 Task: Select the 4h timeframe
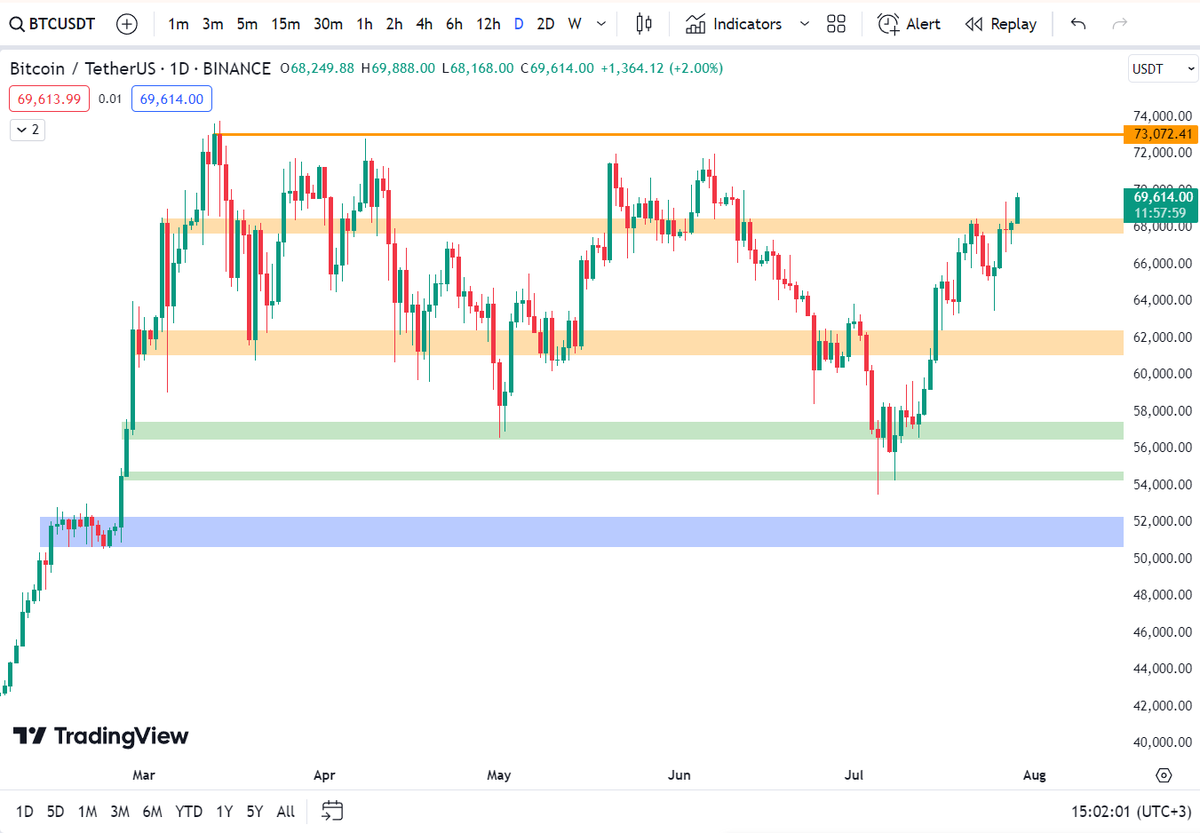(x=424, y=24)
